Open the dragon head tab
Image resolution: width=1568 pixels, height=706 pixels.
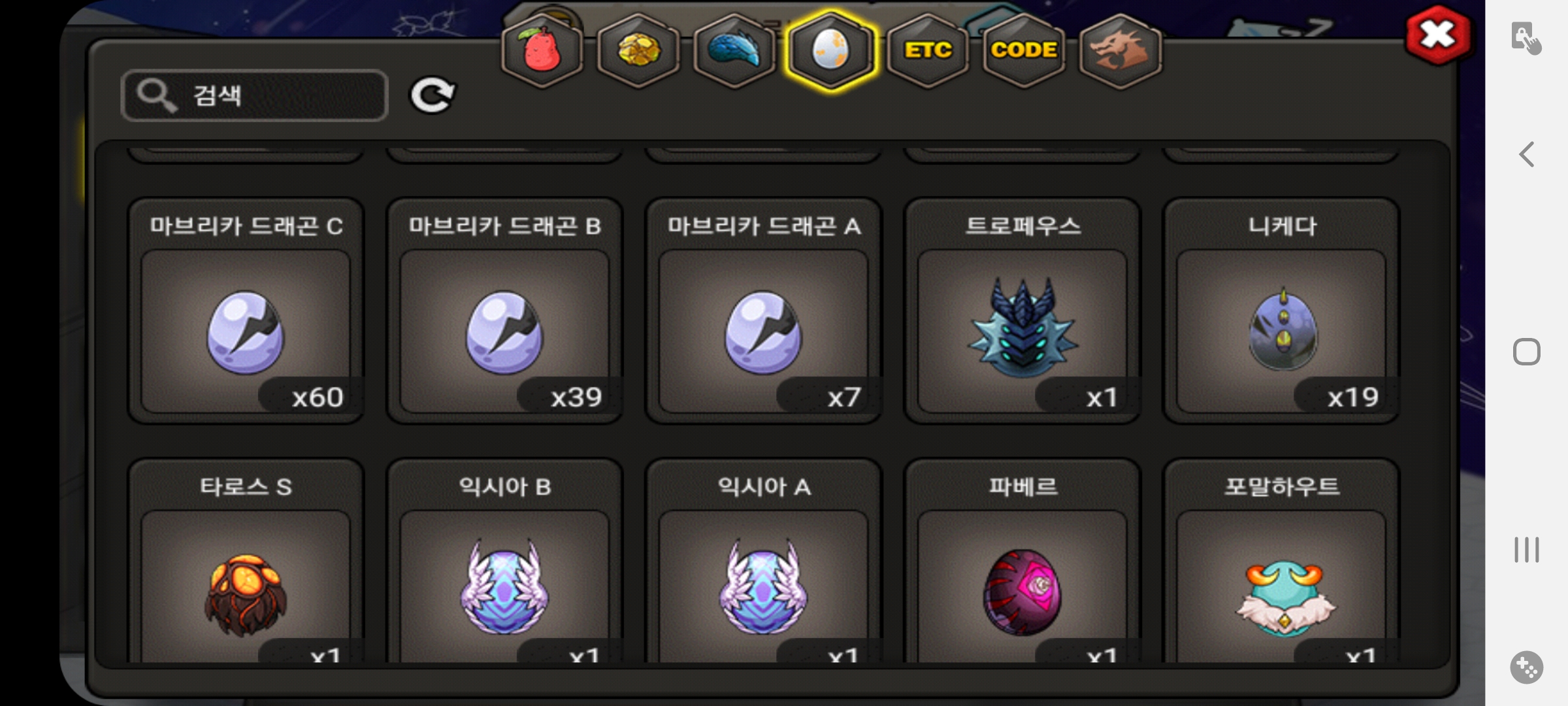click(1120, 51)
